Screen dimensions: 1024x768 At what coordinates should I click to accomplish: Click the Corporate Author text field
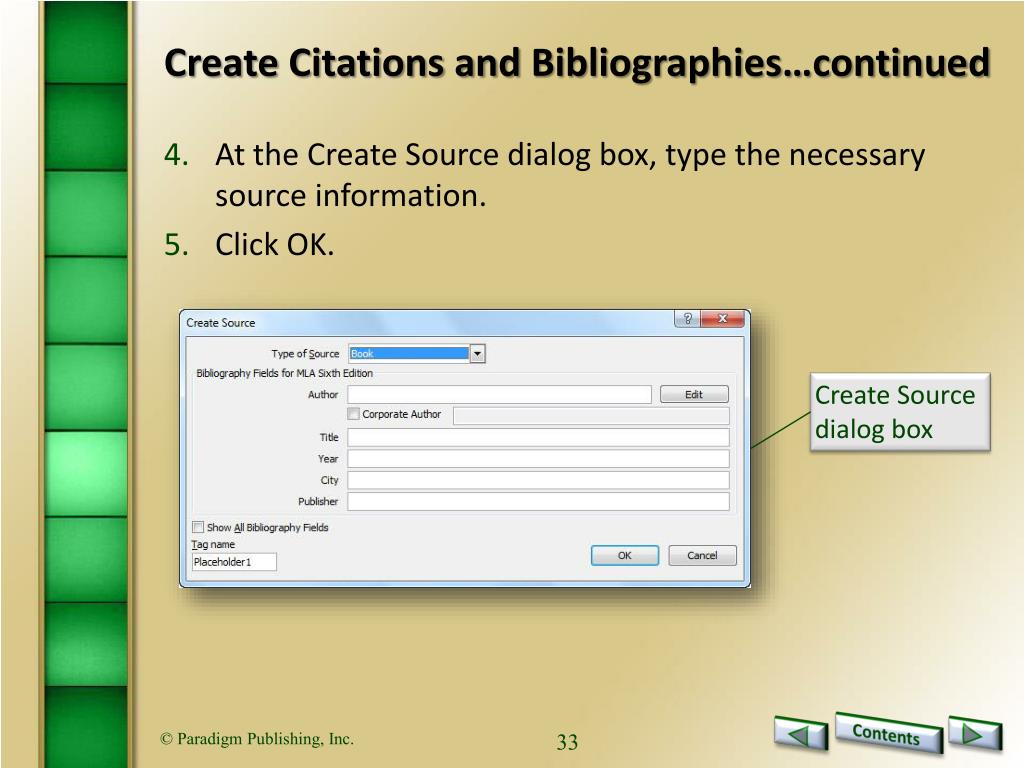tap(591, 415)
